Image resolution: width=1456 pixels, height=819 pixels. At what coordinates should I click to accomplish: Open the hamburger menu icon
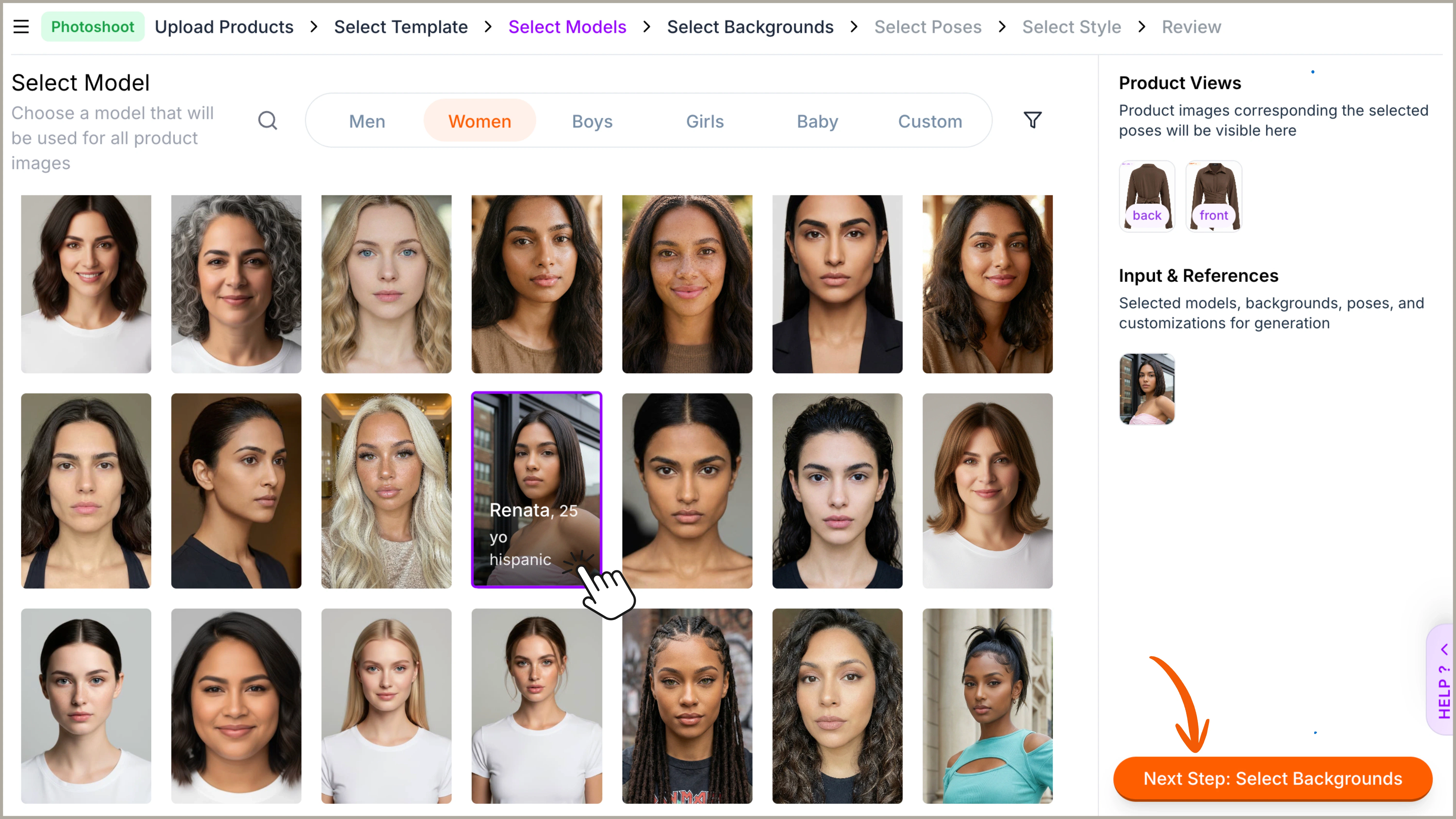click(21, 26)
